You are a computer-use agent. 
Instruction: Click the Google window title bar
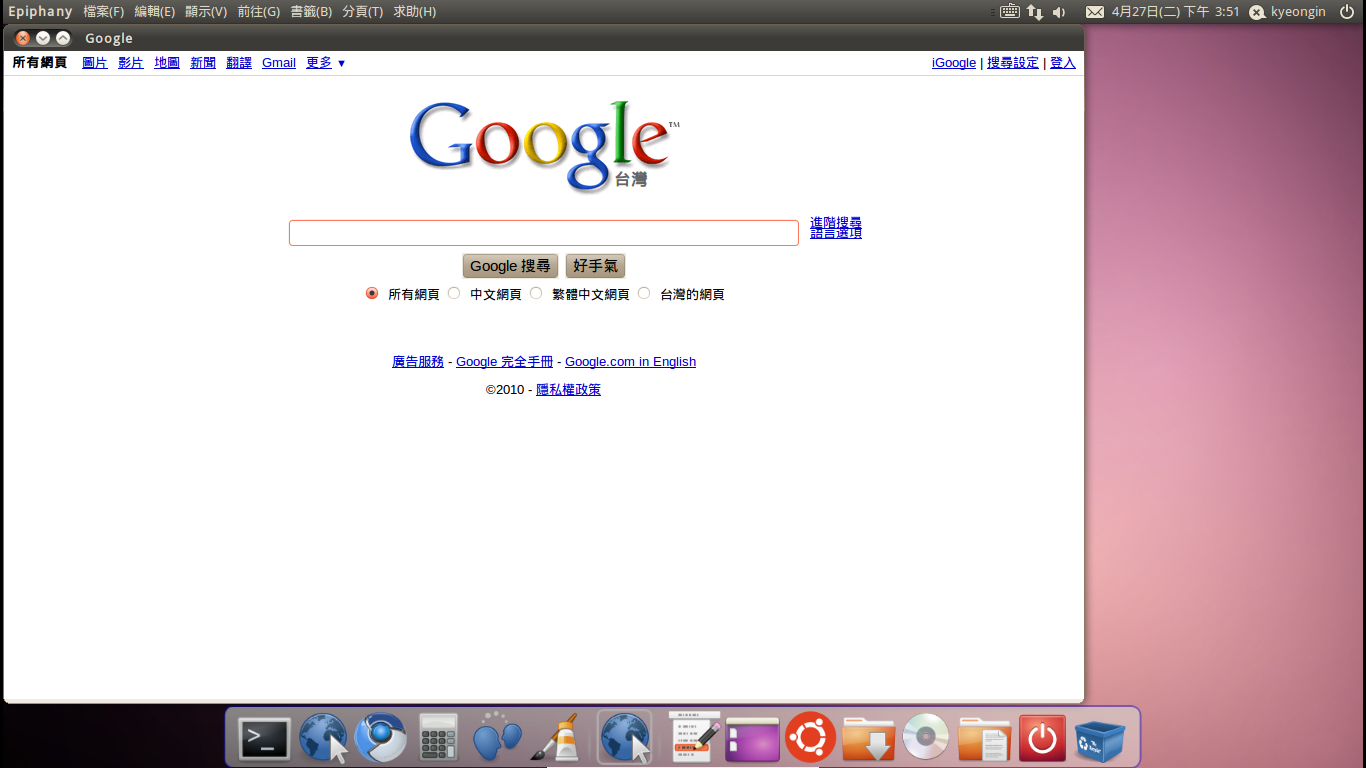pos(544,38)
